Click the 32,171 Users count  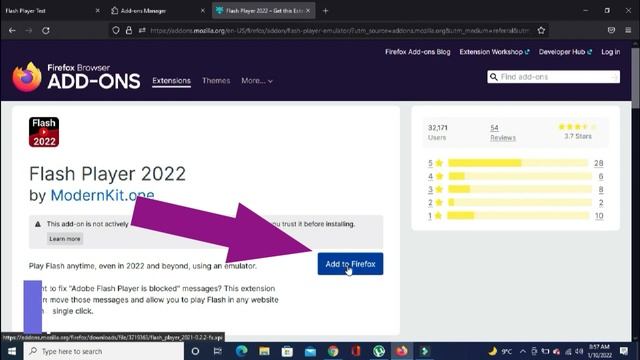[x=438, y=133]
